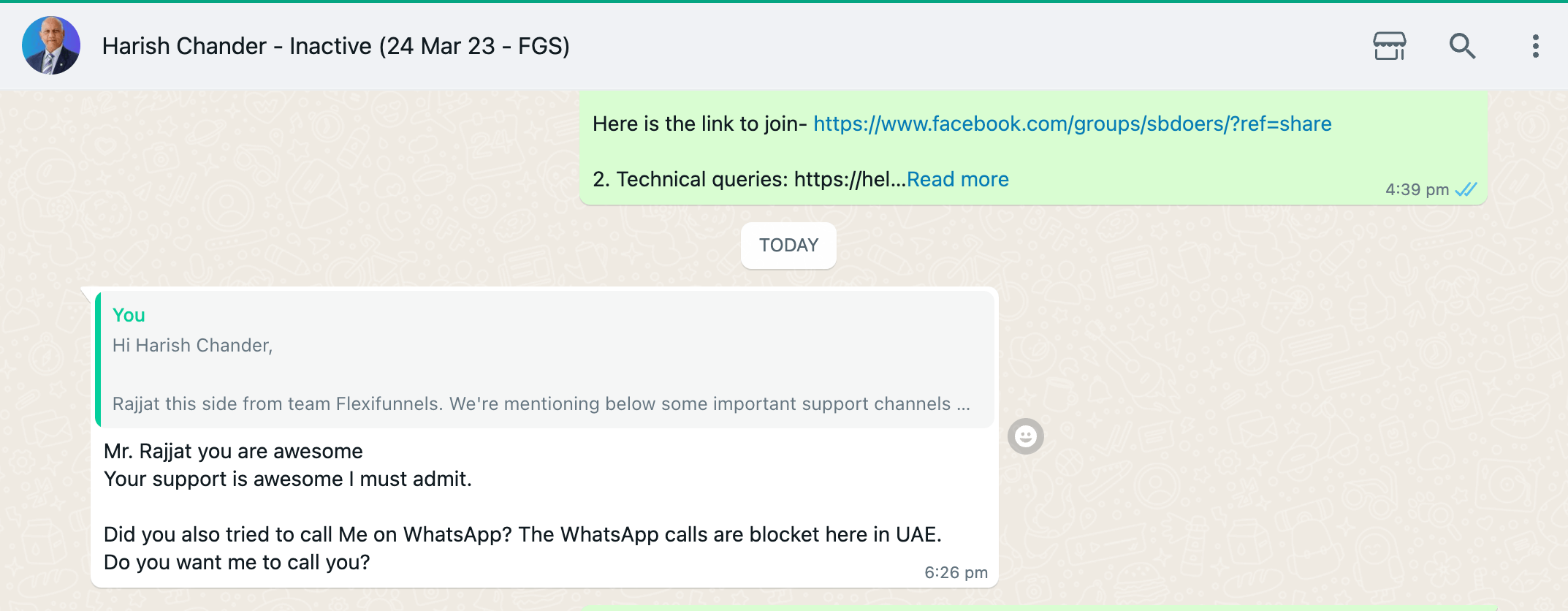Click quoted text mentioning team Flexifunnels
The height and width of the screenshot is (611, 1568).
click(541, 404)
